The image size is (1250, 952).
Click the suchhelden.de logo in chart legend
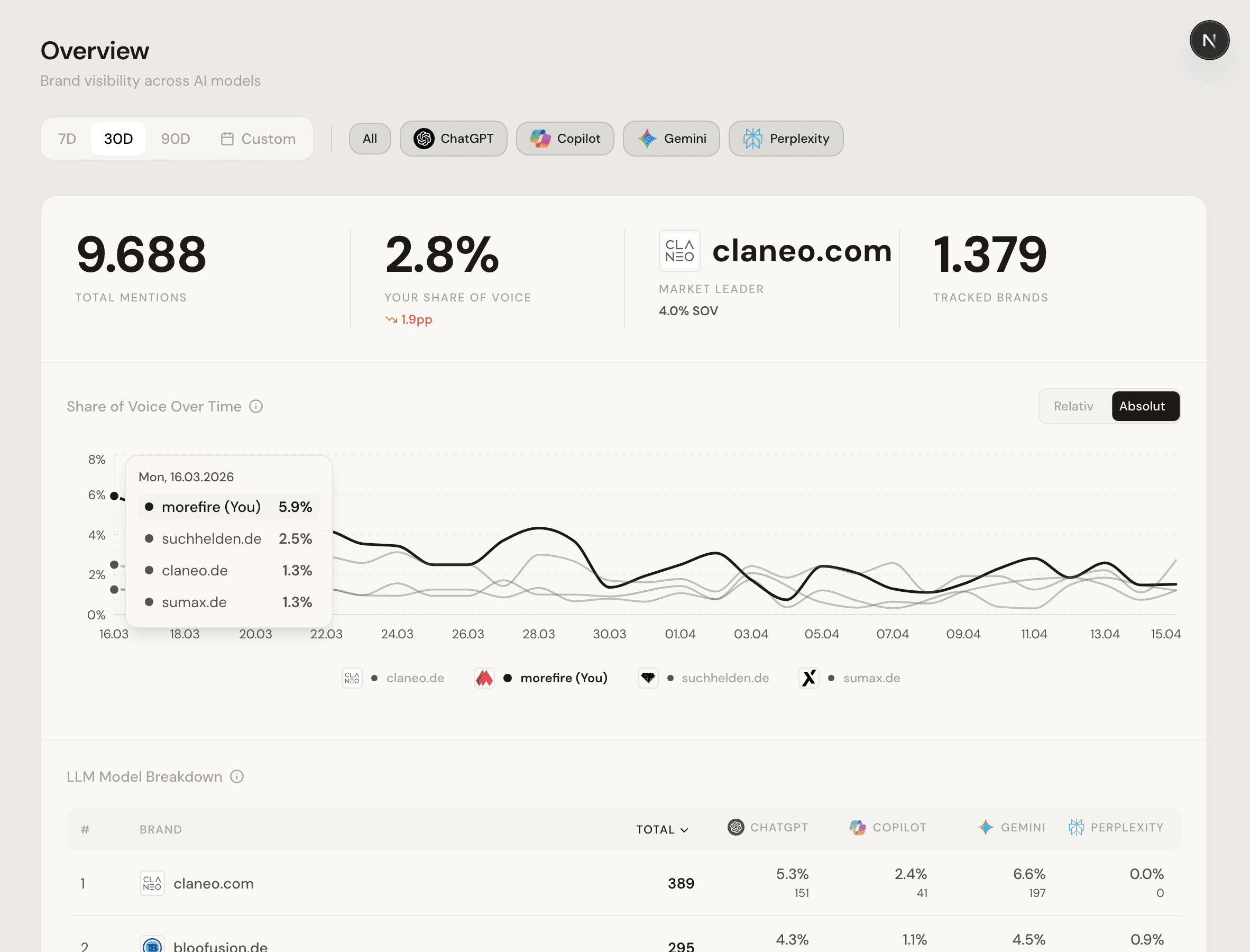click(648, 678)
